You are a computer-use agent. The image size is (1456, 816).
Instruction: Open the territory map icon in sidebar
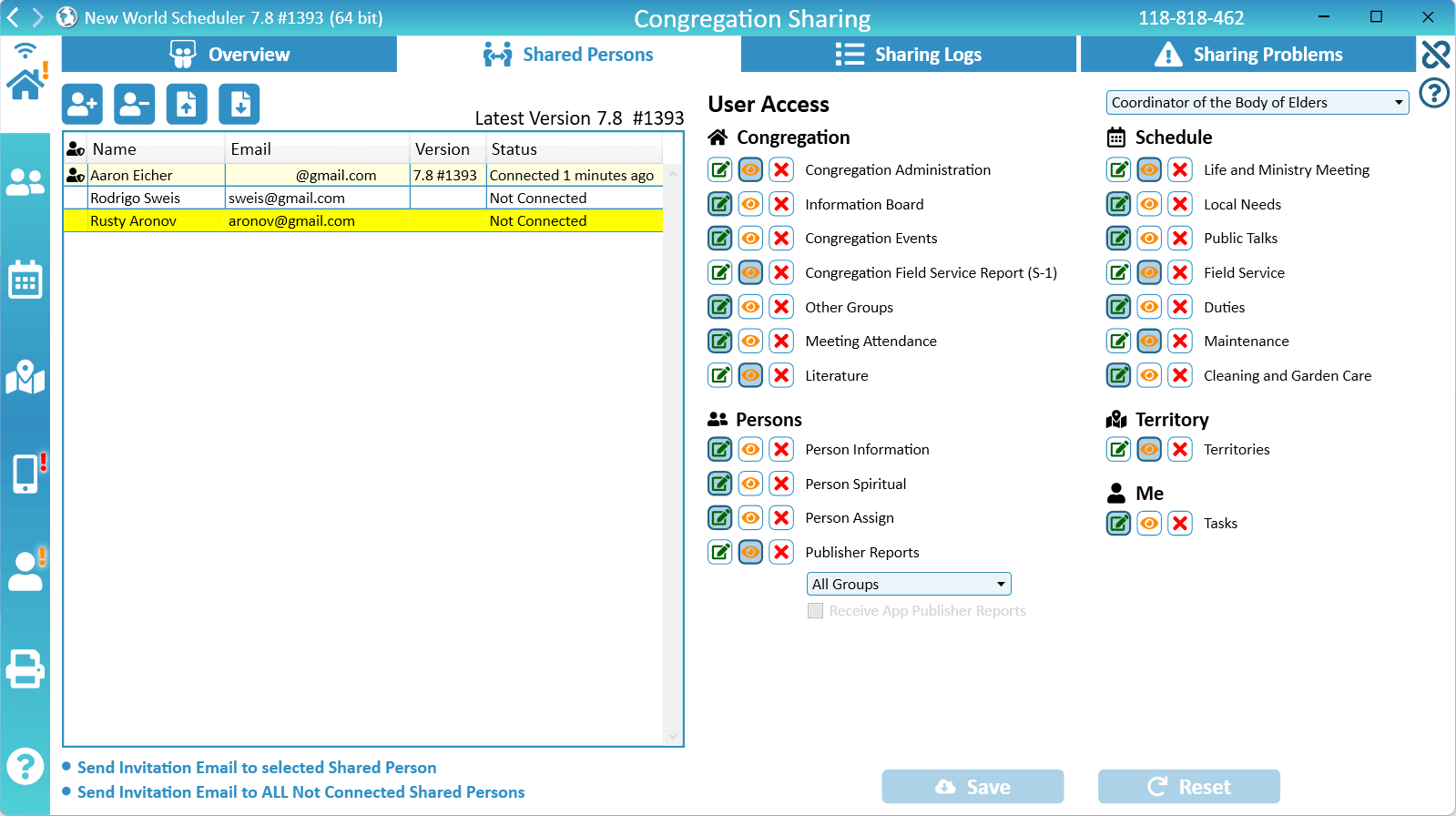25,377
